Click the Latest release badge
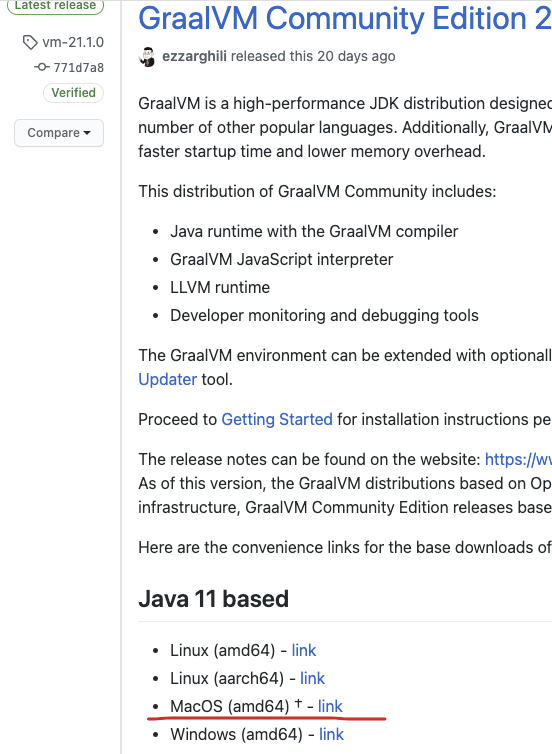Screen dimensions: 552x754 [55, 5]
